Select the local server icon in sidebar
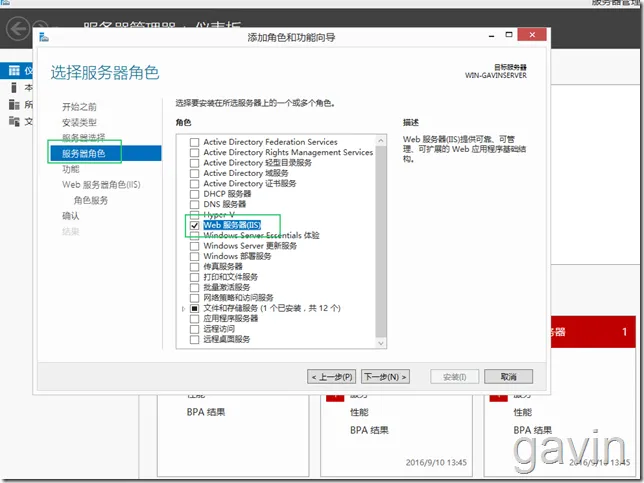Viewport: 644px width, 483px height. point(14,87)
